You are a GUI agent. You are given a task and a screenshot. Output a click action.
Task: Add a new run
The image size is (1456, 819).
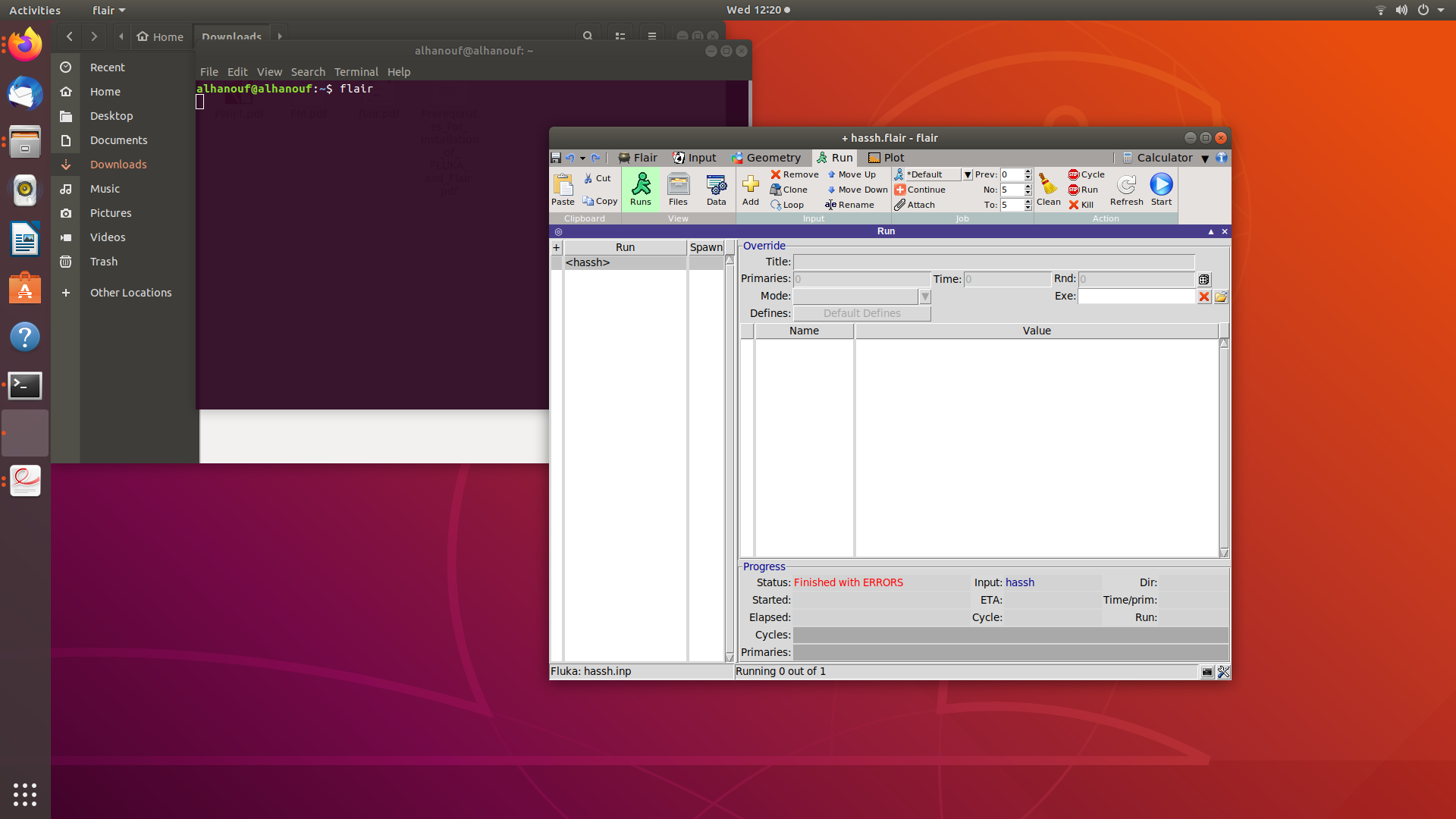click(751, 189)
